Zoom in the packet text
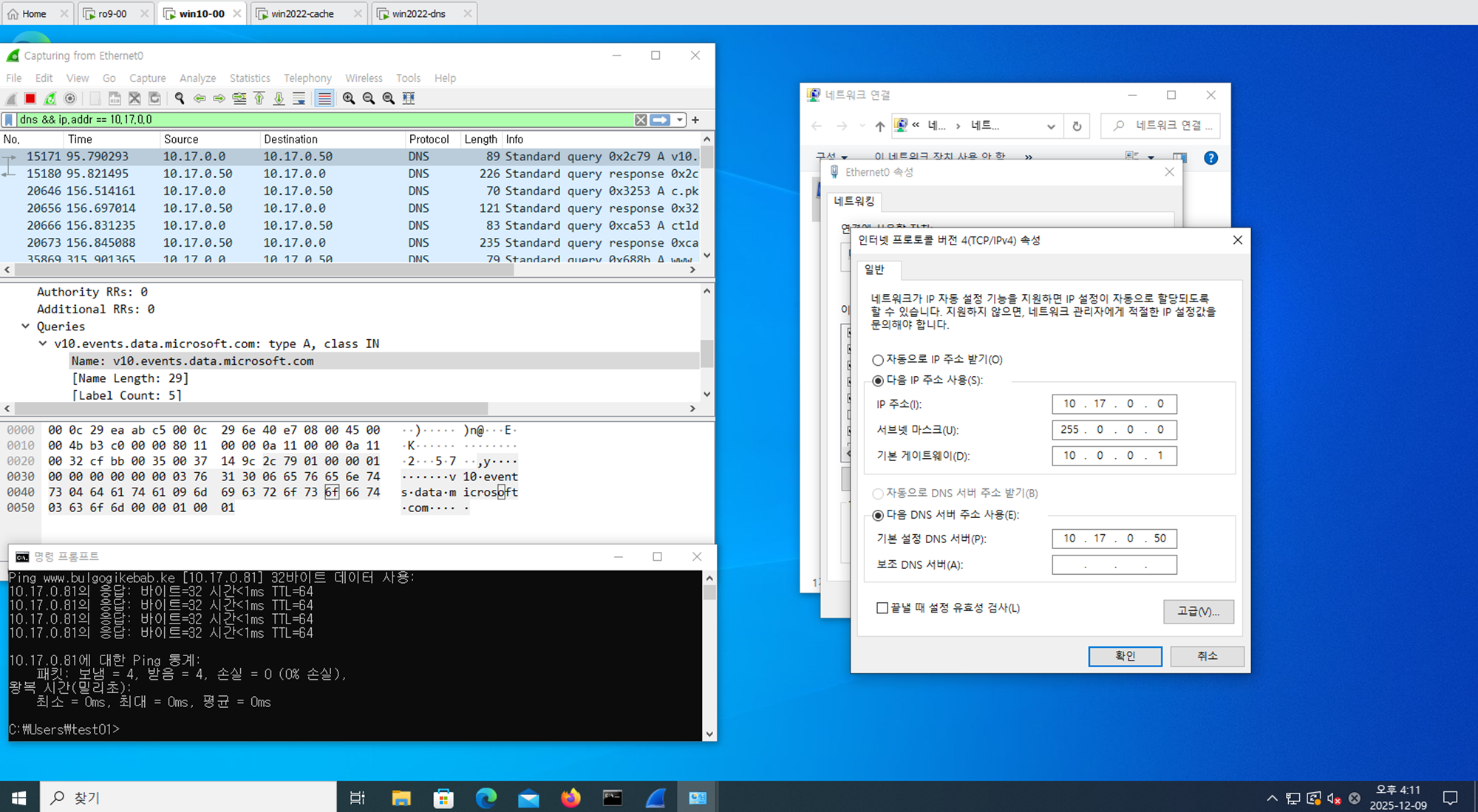This screenshot has height=812, width=1478. point(348,98)
